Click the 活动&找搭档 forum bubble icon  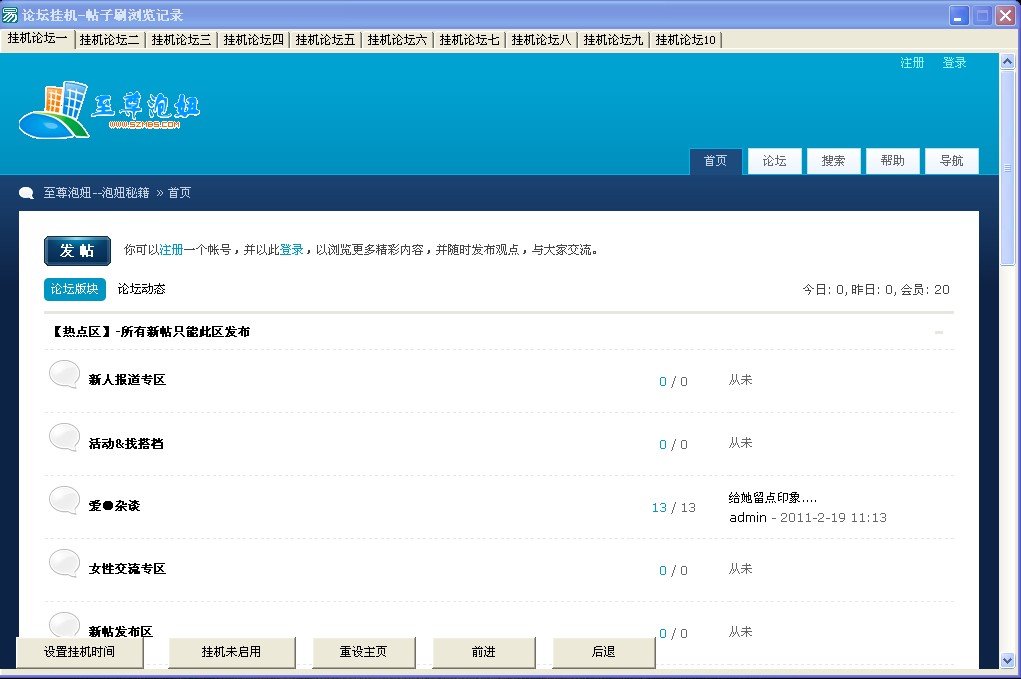65,438
